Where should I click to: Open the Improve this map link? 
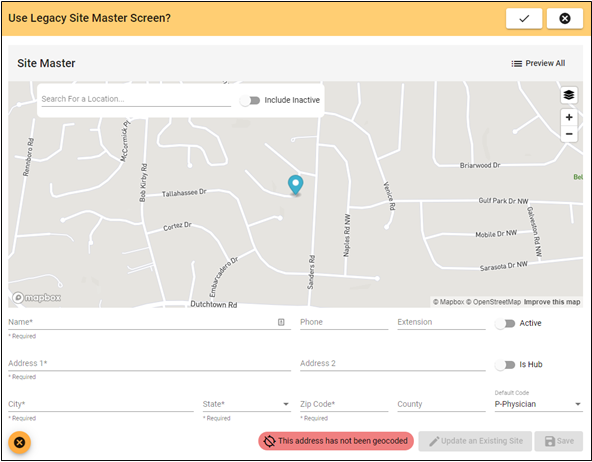coord(552,302)
